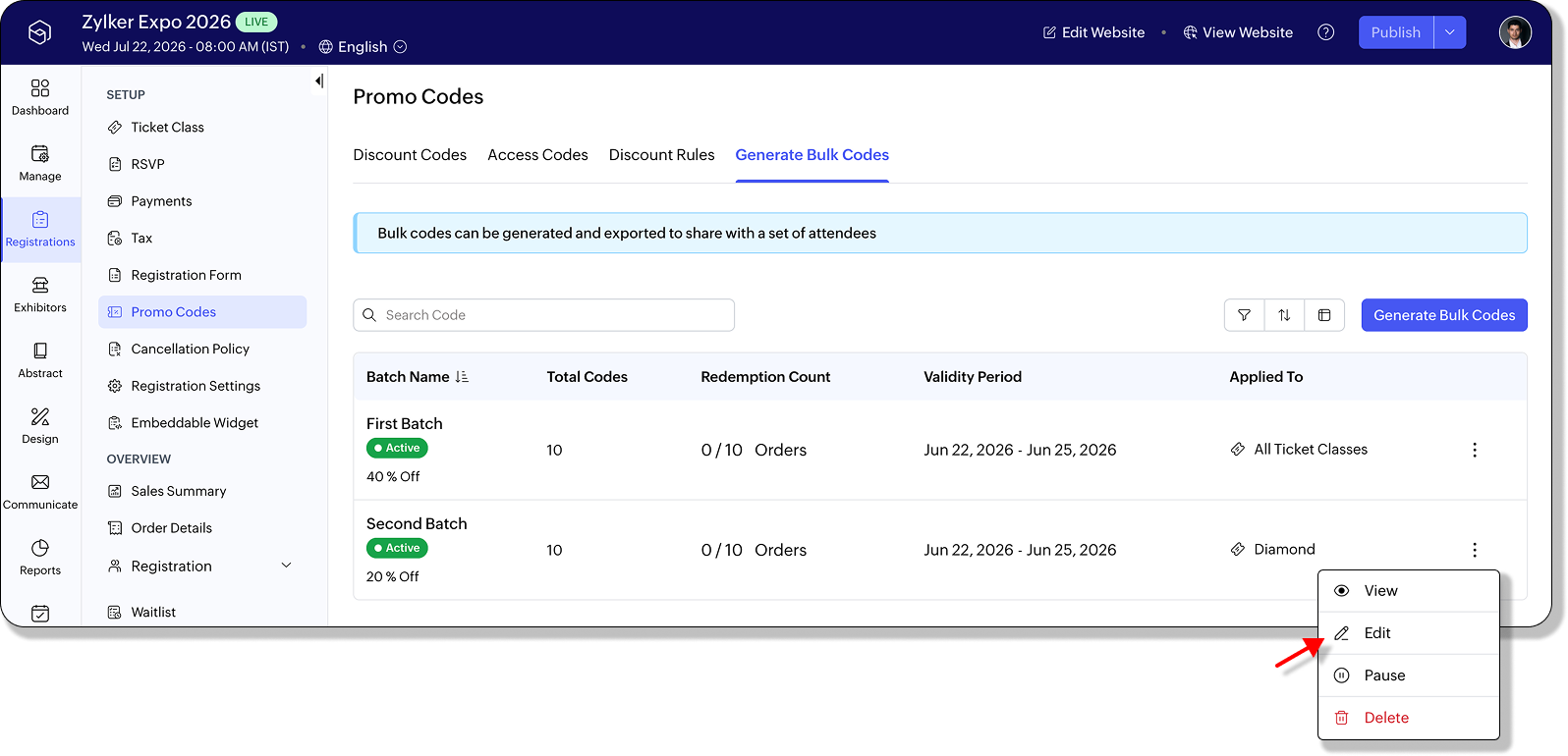The image size is (1568, 756).
Task: Sort by Batch Name column icon
Action: (x=462, y=377)
